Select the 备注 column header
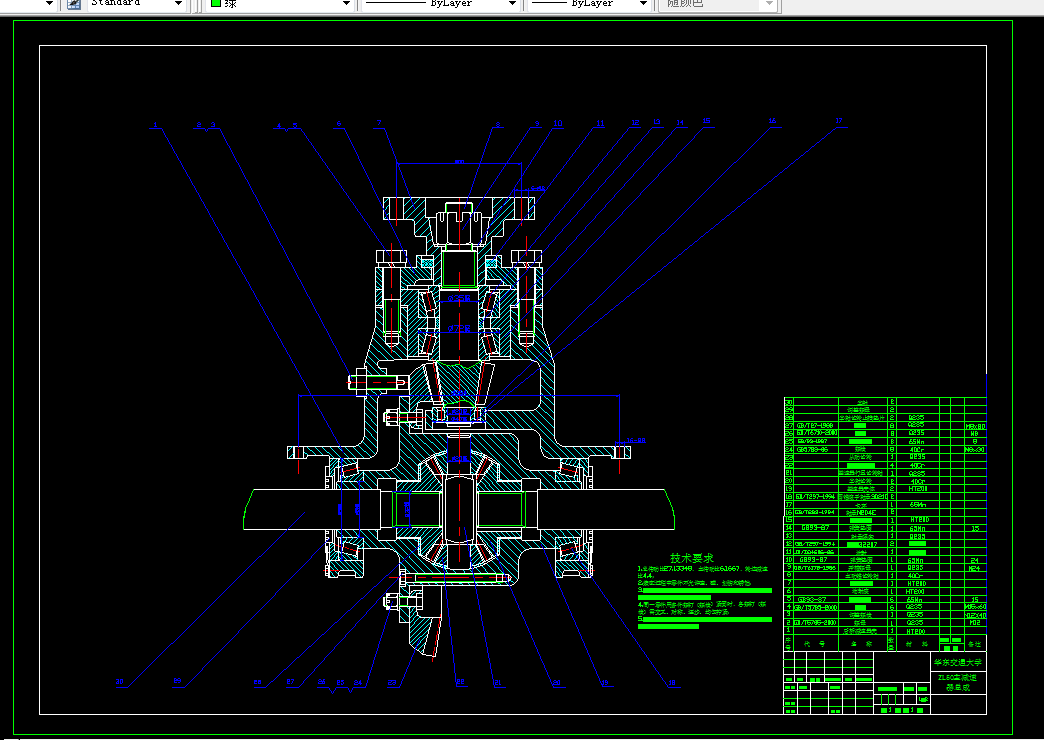The image size is (1044, 740). (975, 643)
